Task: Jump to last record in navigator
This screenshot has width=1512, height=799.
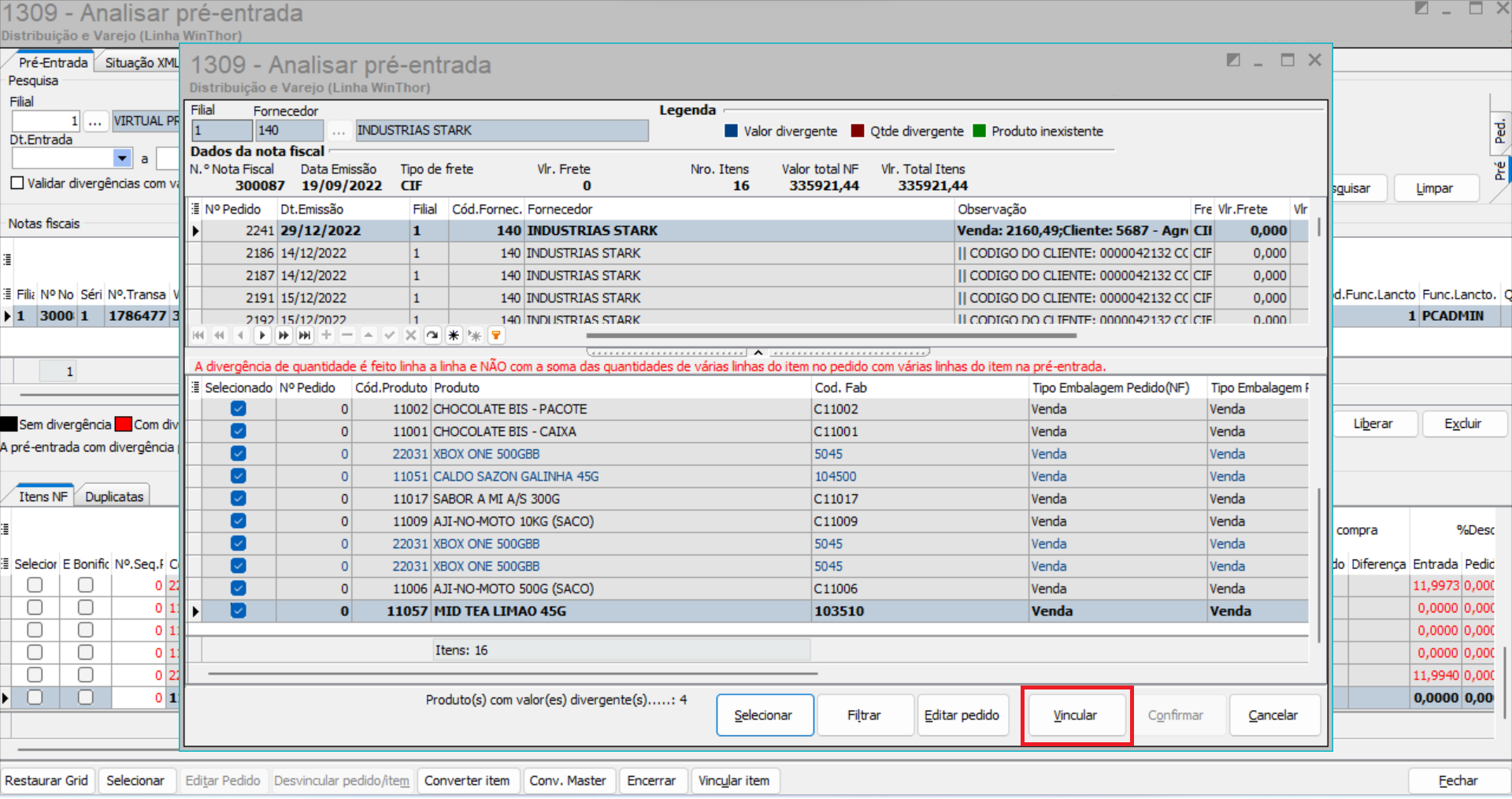Action: pyautogui.click(x=305, y=336)
